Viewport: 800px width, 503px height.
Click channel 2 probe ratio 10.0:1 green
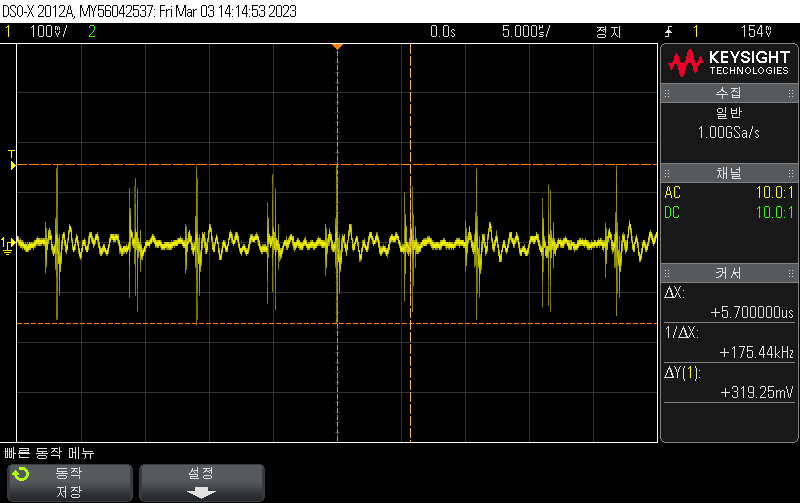point(774,213)
